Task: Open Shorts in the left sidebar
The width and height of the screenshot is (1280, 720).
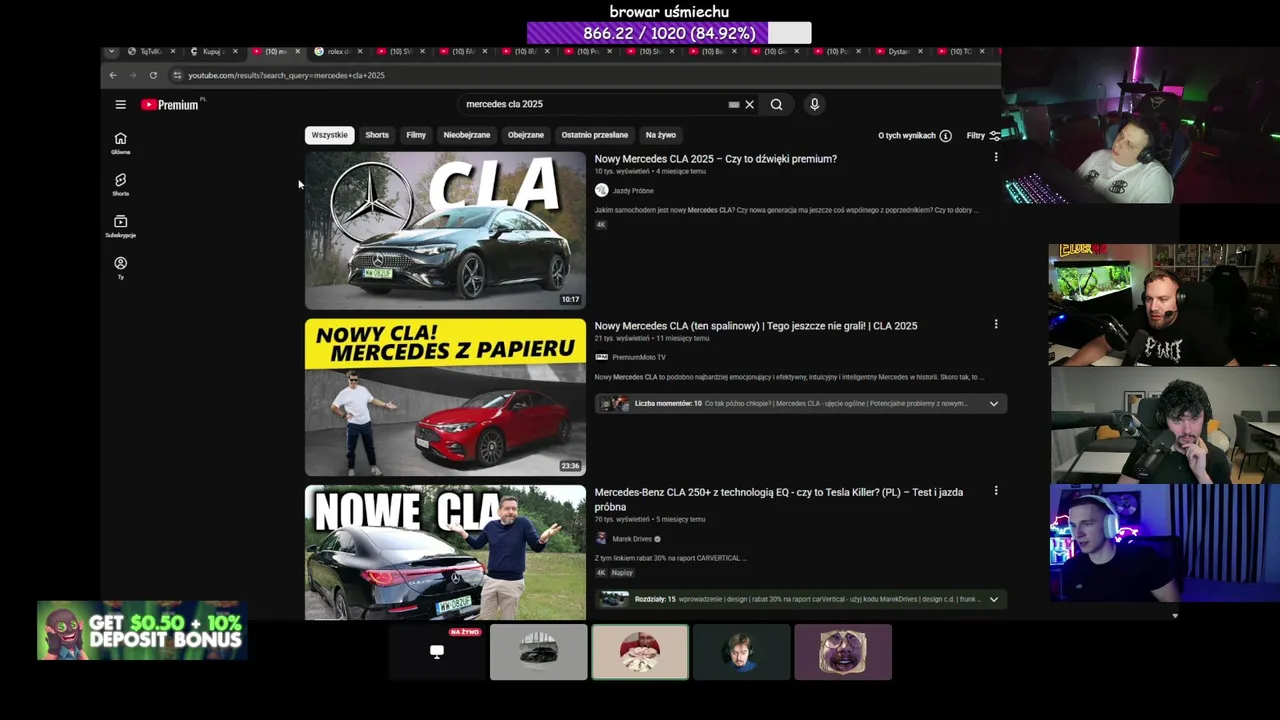Action: pyautogui.click(x=120, y=184)
